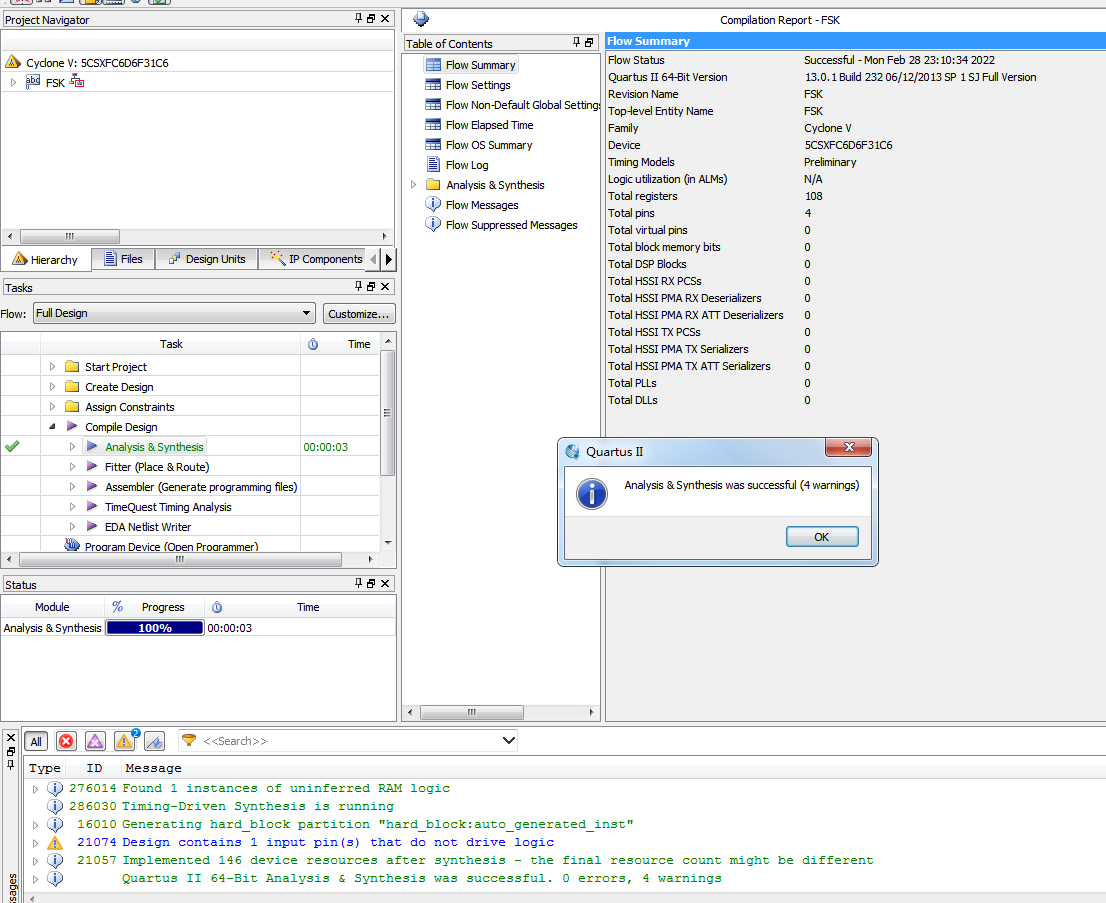Toggle the All messages filter button
The height and width of the screenshot is (903, 1106).
(x=36, y=741)
